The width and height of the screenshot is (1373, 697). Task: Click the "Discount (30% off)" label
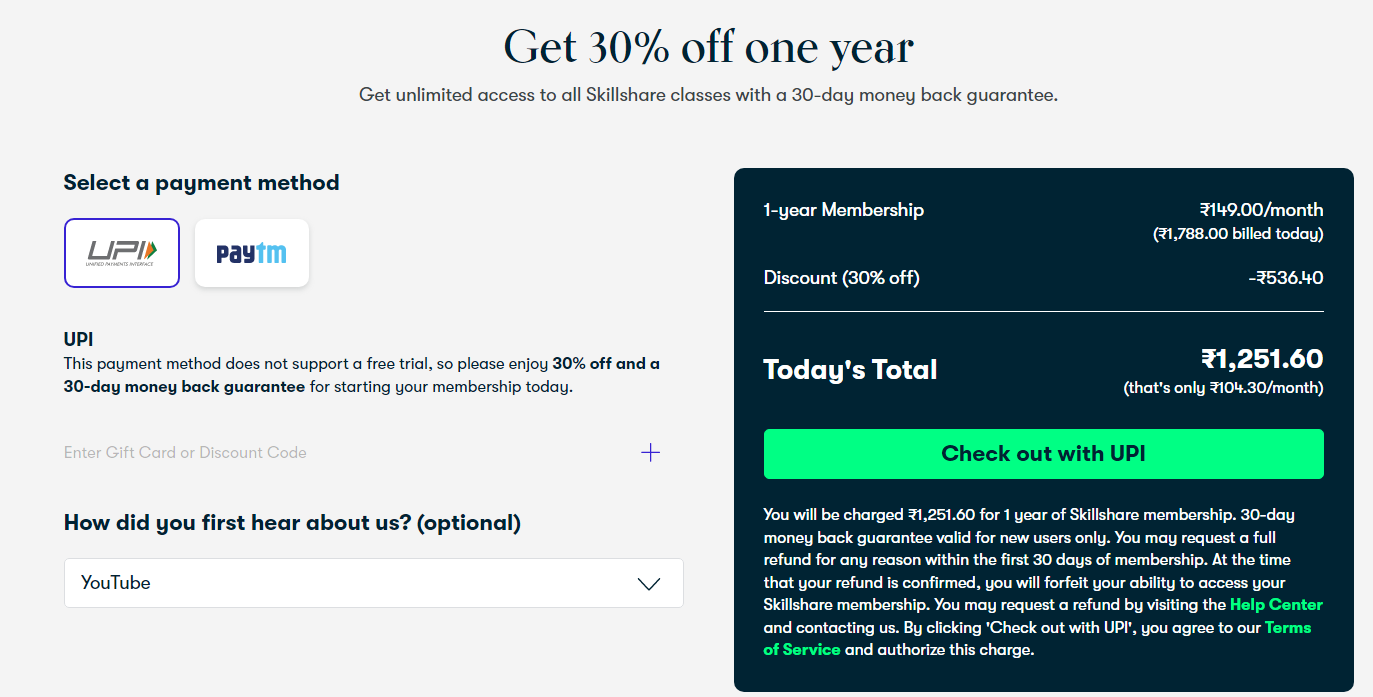click(842, 278)
